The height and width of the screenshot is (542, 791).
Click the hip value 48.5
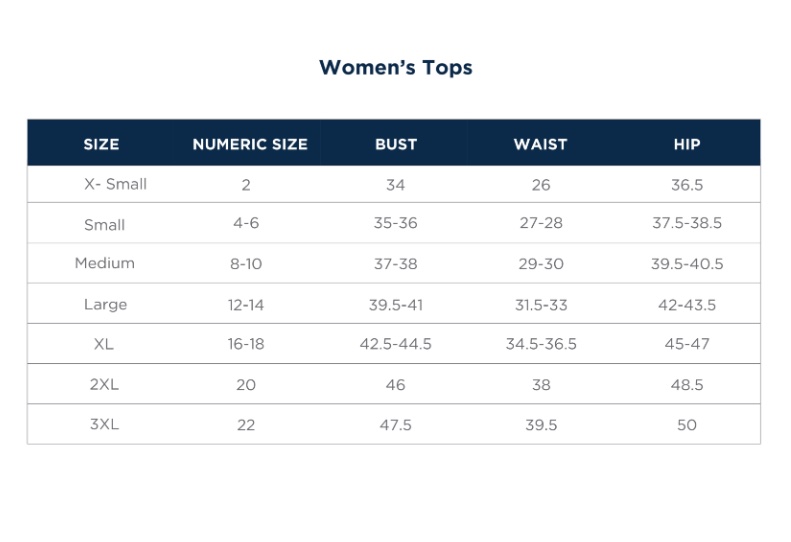[x=687, y=384]
